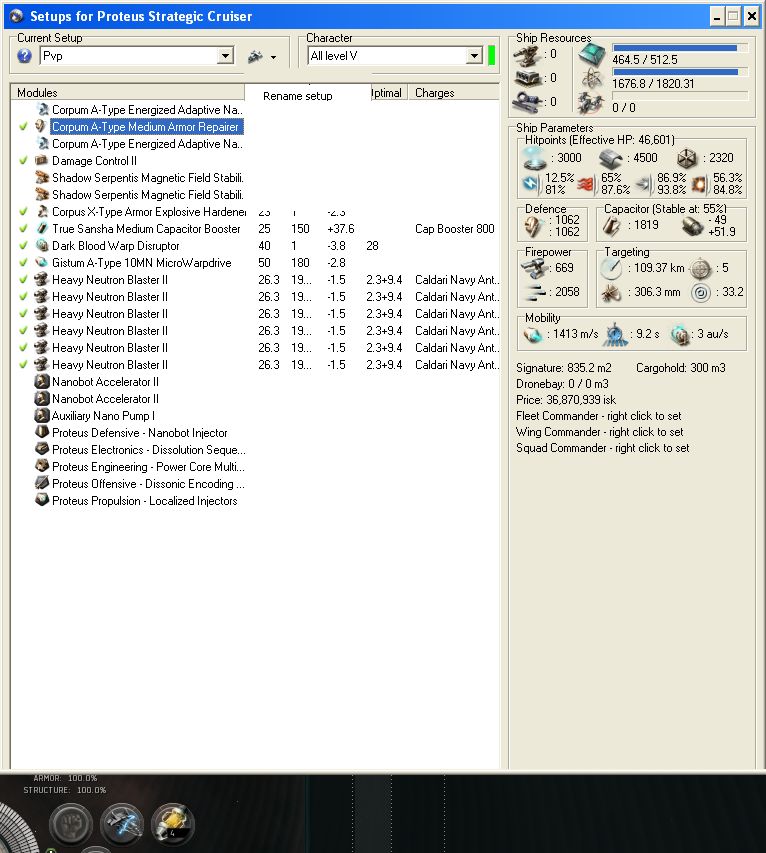This screenshot has height=853, width=766.
Task: Click the Damage Control II module icon
Action: tap(41, 160)
